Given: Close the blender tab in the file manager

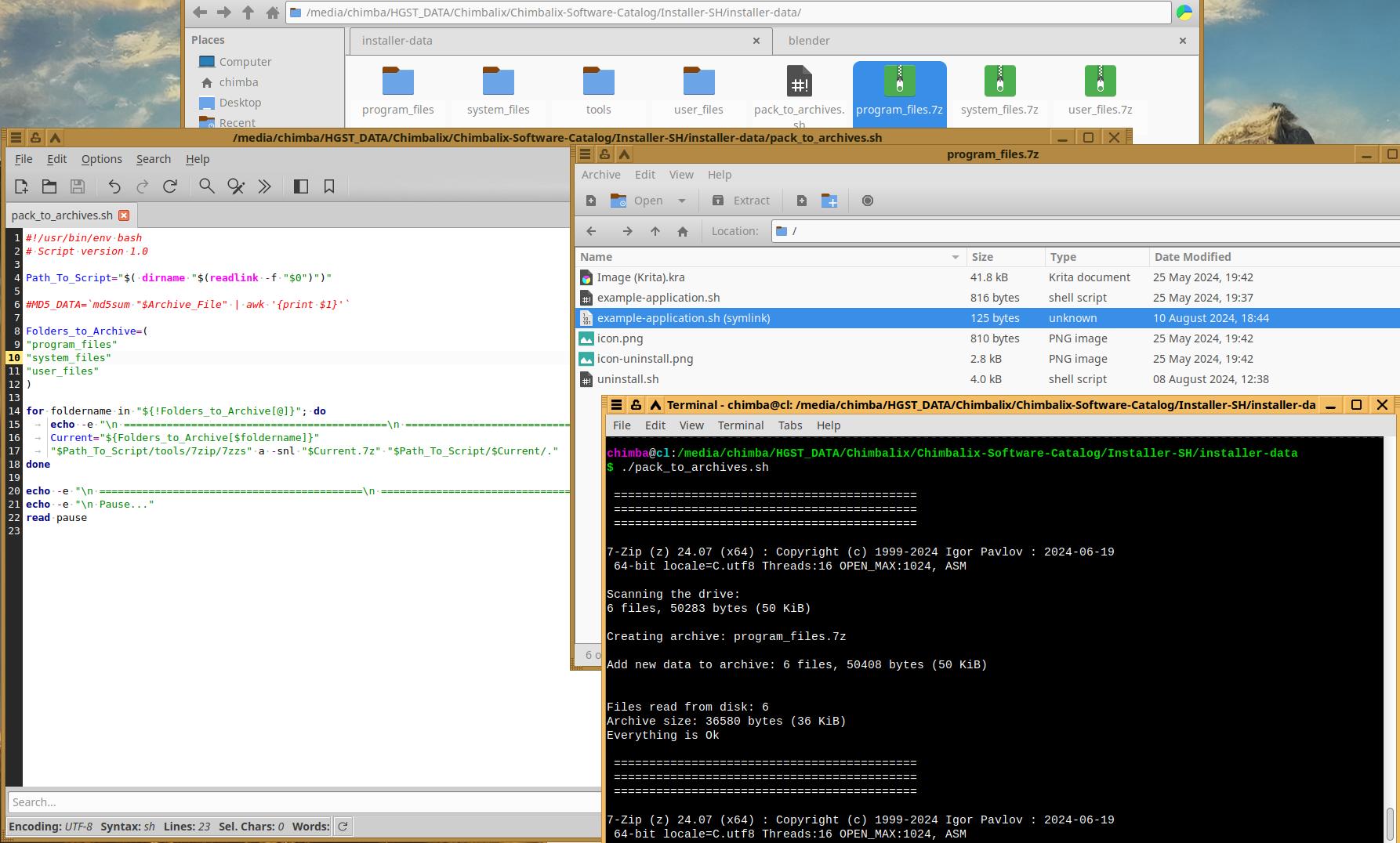Looking at the screenshot, I should click(x=1182, y=41).
